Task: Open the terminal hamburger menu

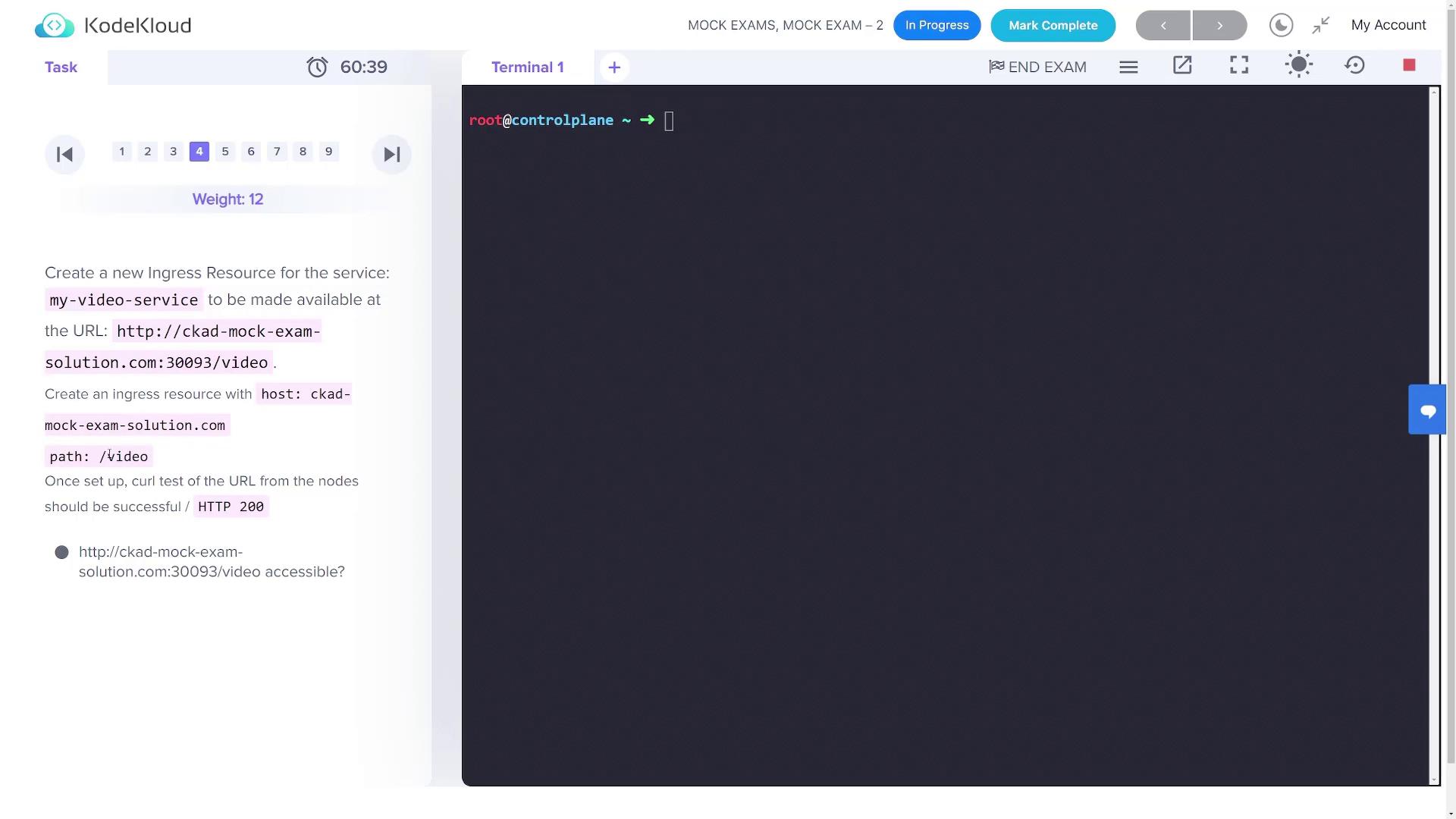Action: coord(1128,67)
